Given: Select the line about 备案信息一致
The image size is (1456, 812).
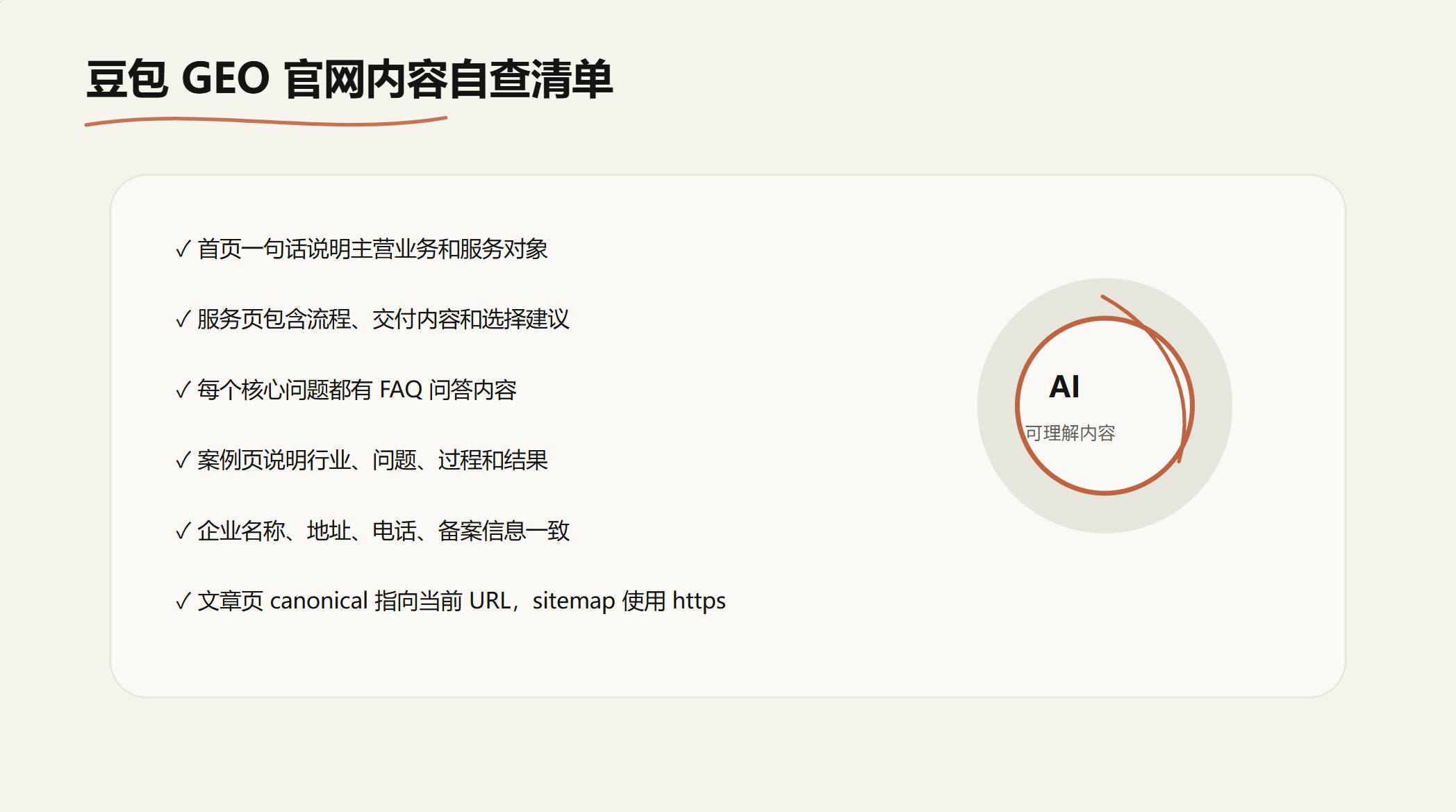Looking at the screenshot, I should click(x=383, y=531).
